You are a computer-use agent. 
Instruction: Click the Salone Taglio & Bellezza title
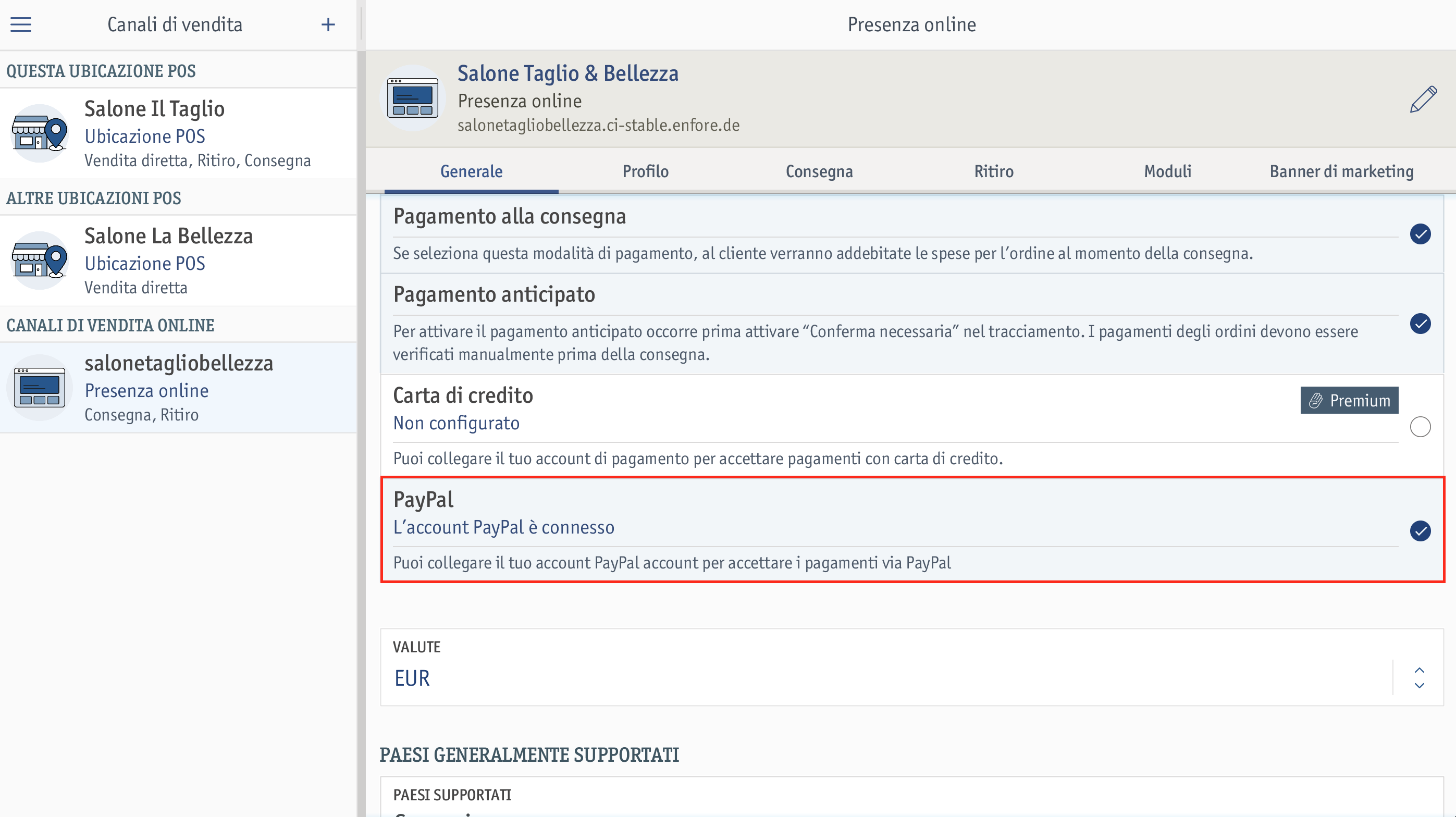[567, 73]
